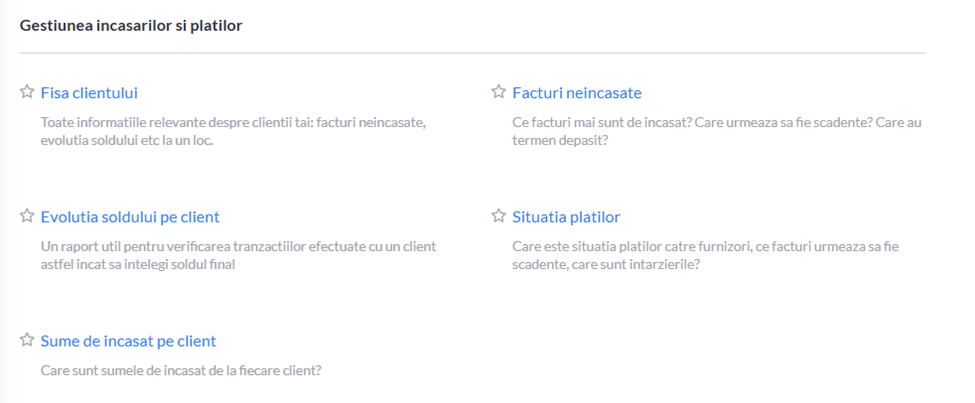Toggle favorite star for Evolutia soldului pe client

(x=27, y=216)
